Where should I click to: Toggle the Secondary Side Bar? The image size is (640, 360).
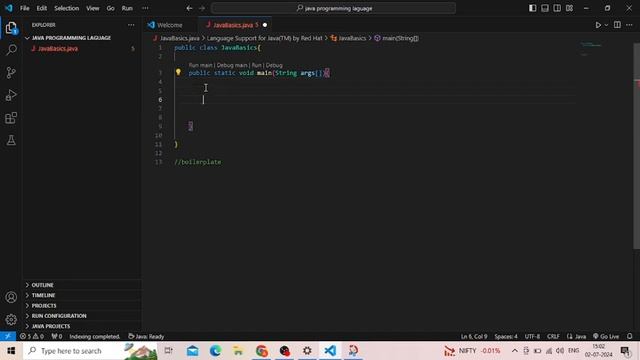557,8
